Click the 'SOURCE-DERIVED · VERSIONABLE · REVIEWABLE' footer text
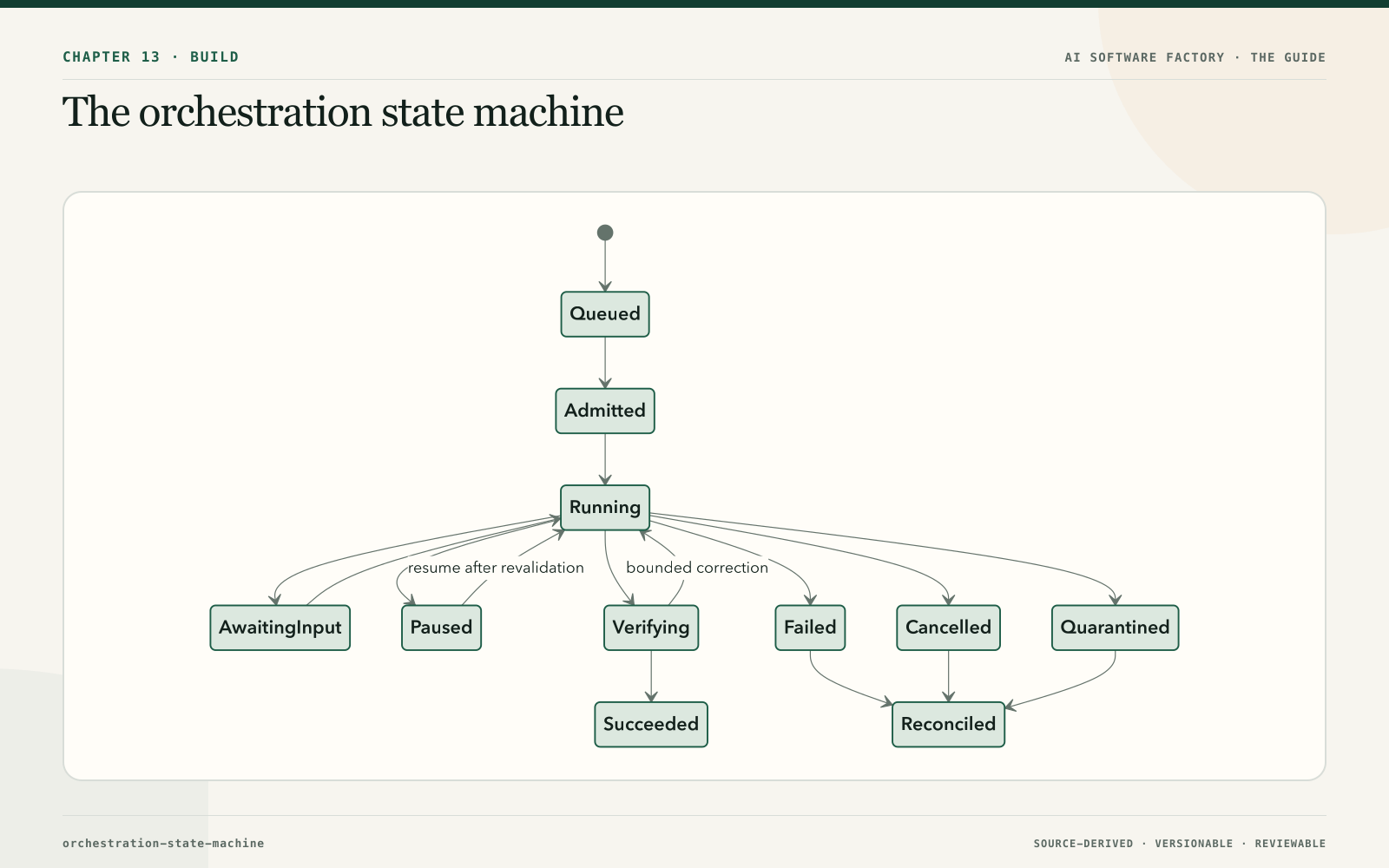 click(1180, 844)
